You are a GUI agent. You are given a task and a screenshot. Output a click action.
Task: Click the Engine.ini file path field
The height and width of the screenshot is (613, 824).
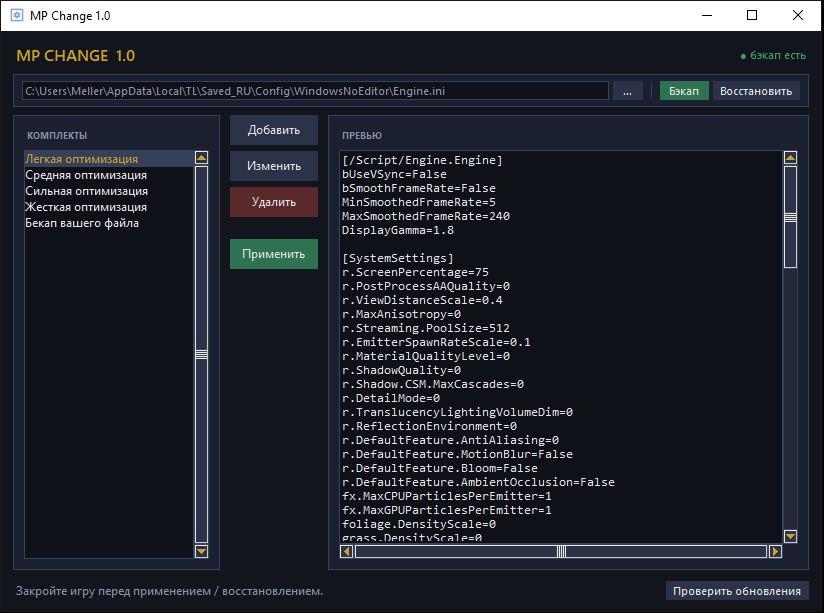[315, 91]
